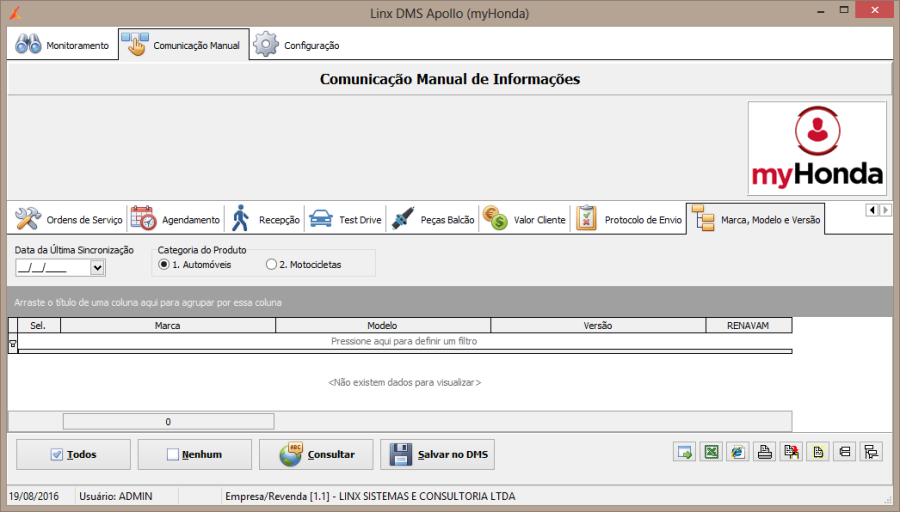Click the Sel. column header
The height and width of the screenshot is (512, 900).
[x=38, y=325]
